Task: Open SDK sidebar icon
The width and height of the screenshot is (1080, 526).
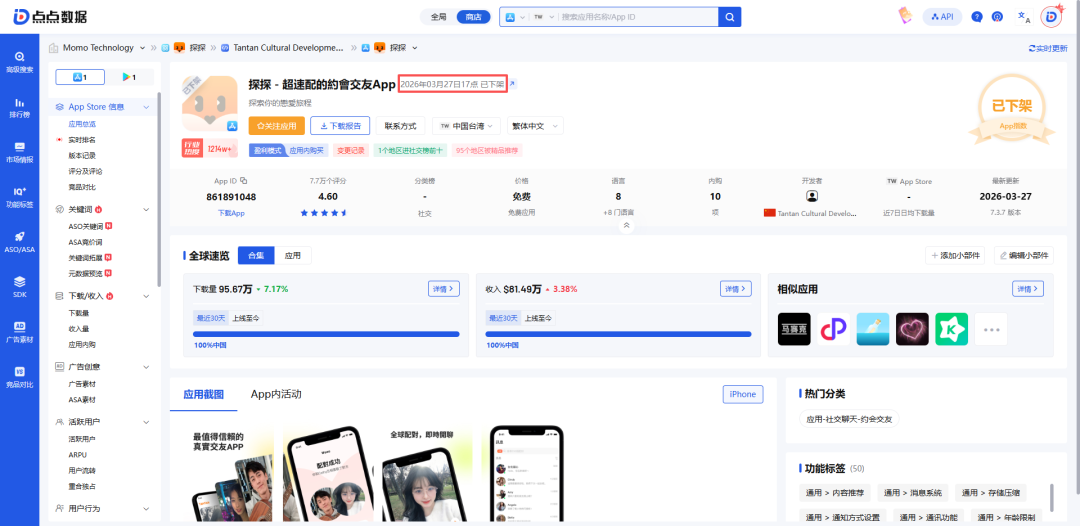Action: pos(19,286)
